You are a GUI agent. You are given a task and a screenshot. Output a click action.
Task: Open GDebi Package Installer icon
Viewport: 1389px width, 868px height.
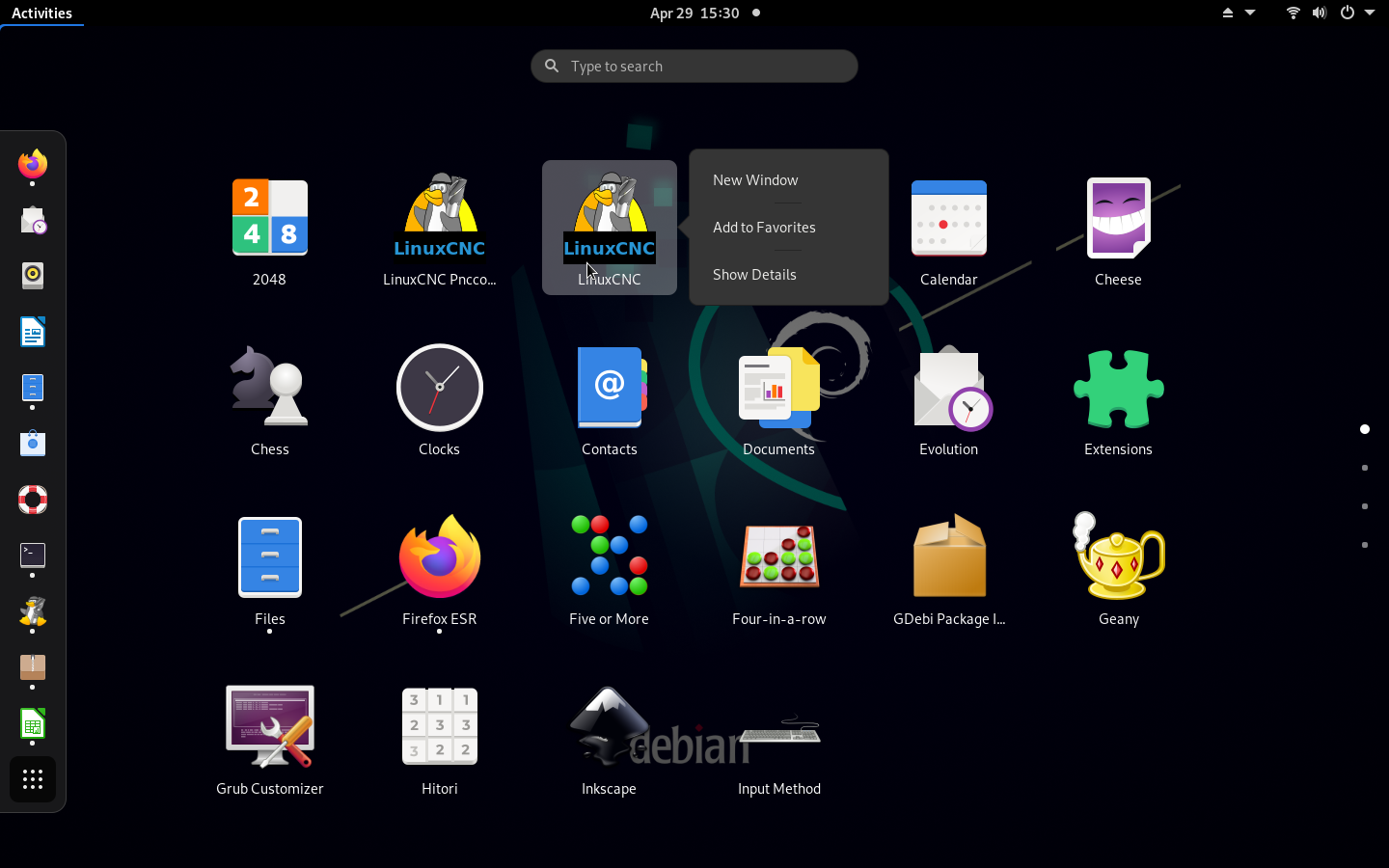949,556
